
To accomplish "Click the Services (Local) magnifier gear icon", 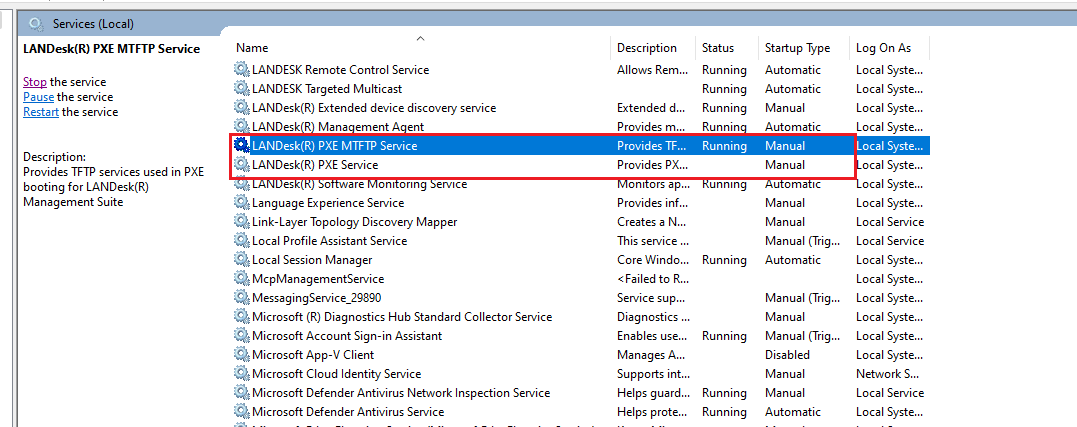I will click(x=37, y=24).
